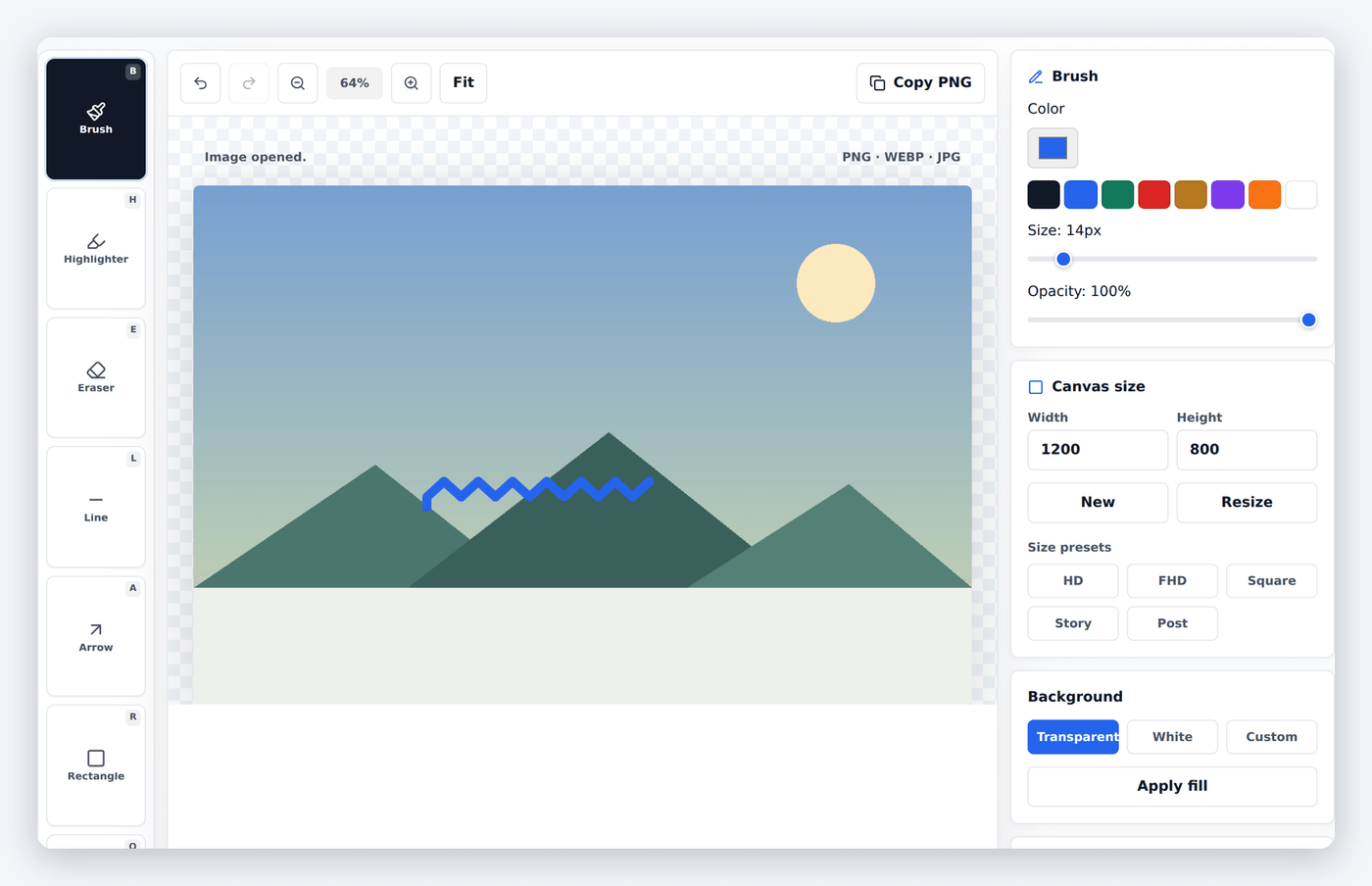Select the Post size preset
1372x886 pixels.
[x=1172, y=623]
